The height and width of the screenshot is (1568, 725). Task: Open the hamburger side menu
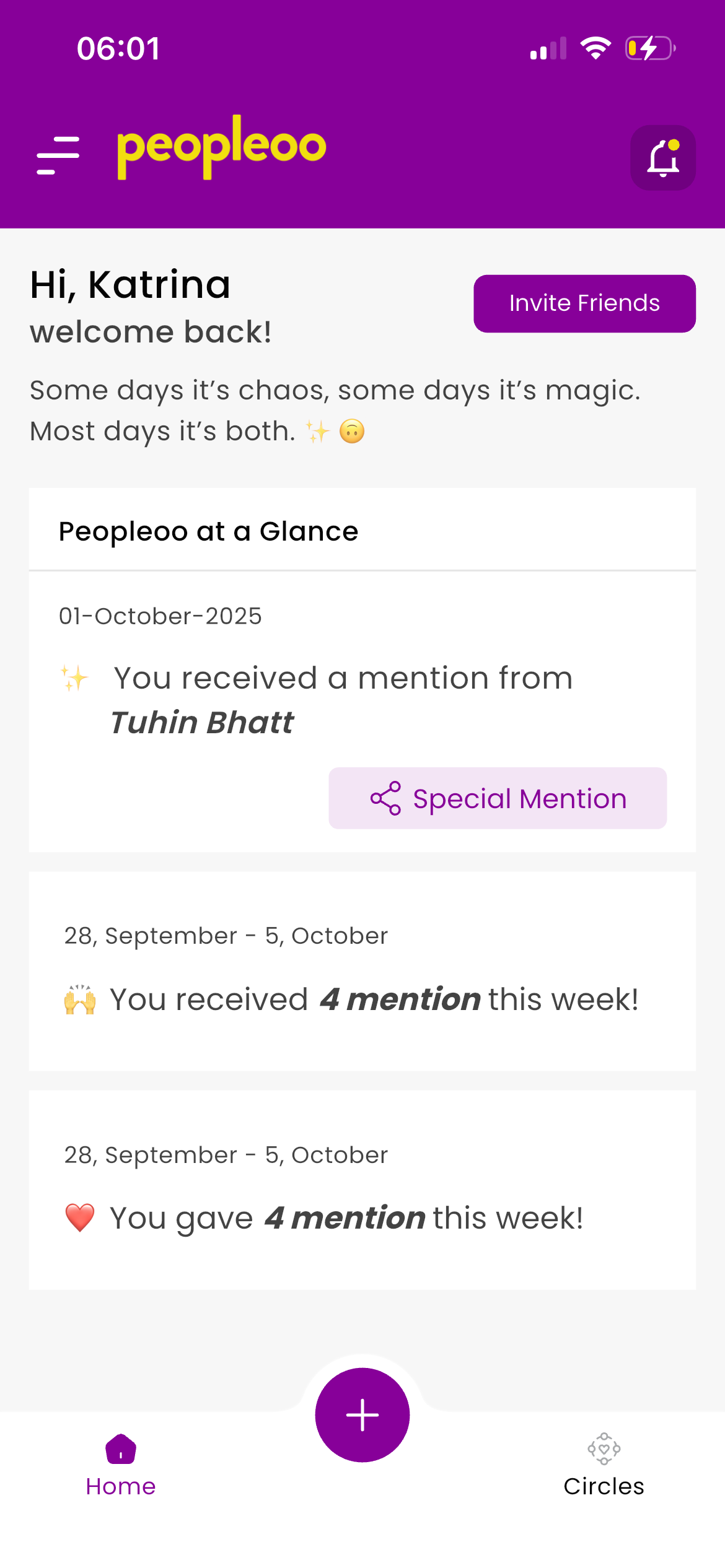click(x=58, y=155)
